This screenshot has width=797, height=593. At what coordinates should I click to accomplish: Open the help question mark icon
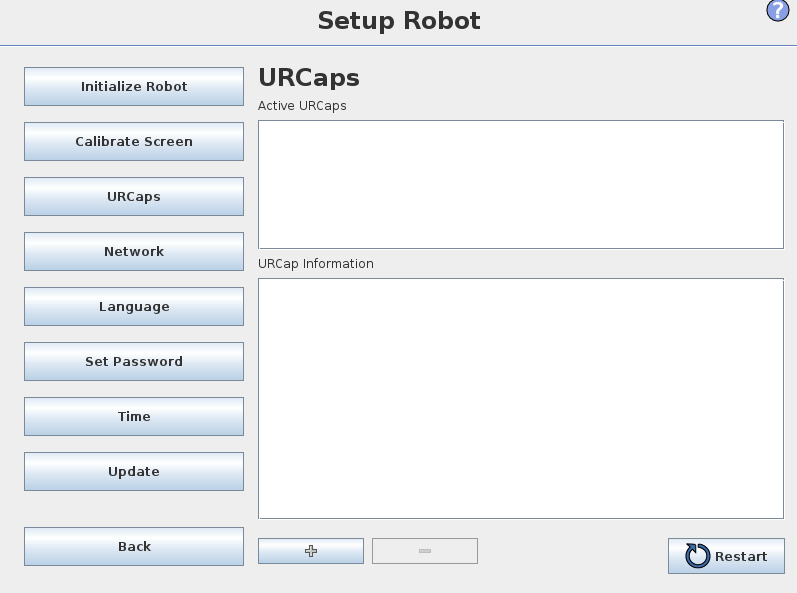pyautogui.click(x=778, y=11)
